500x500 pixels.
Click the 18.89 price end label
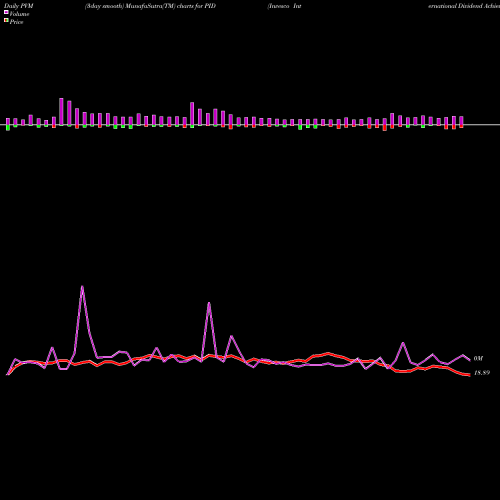click(482, 373)
